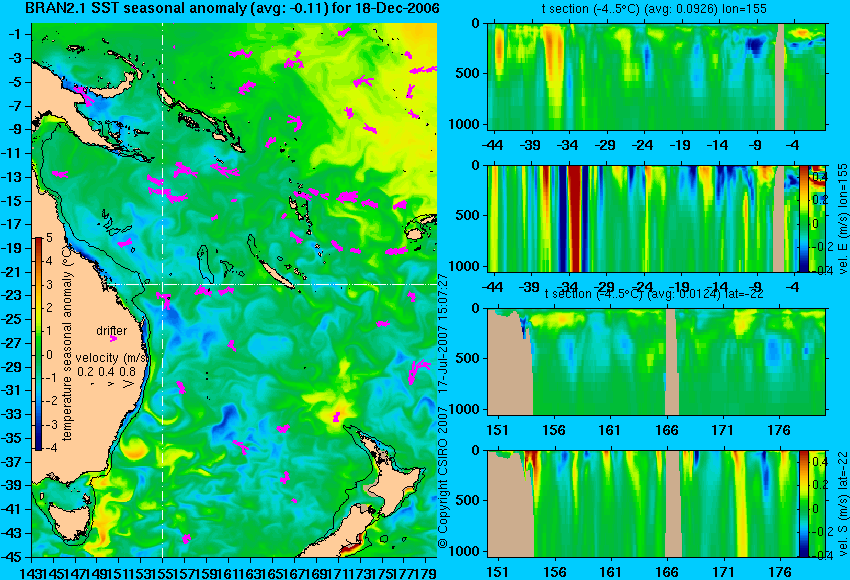Click the '-33' latitude label on the map axis
The width and height of the screenshot is (850, 580).
tap(12, 414)
